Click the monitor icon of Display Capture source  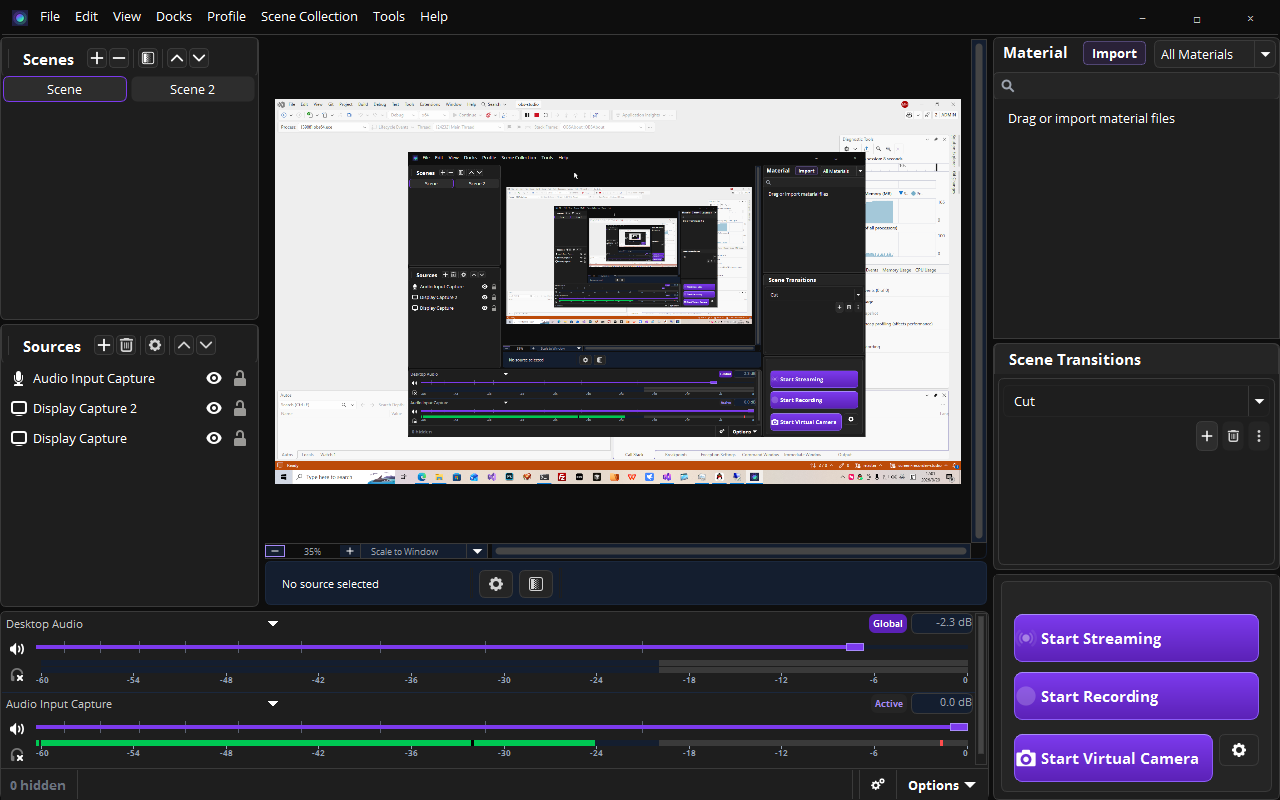[x=18, y=438]
